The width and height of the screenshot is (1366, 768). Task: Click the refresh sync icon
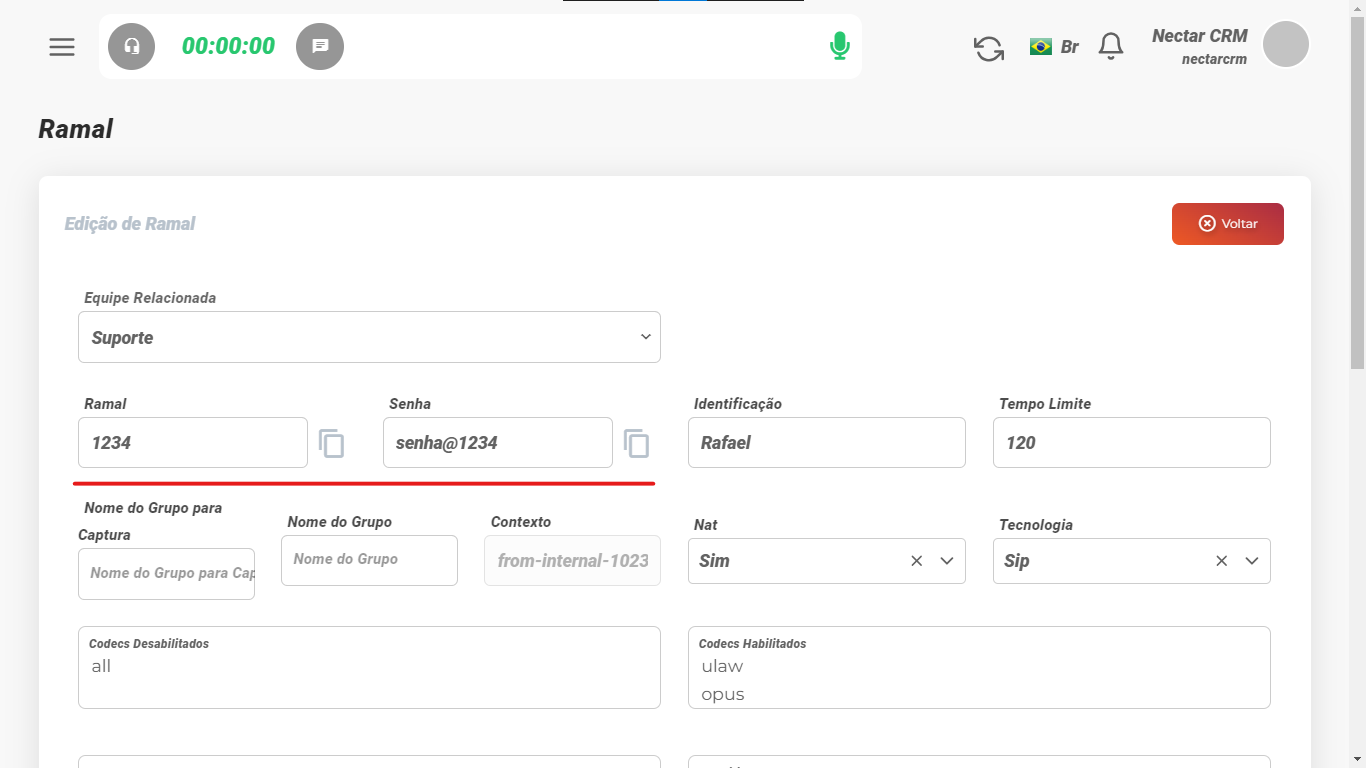click(x=989, y=48)
